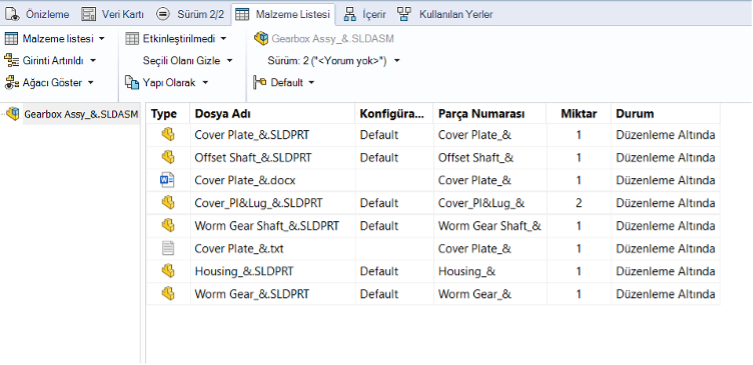The width and height of the screenshot is (753, 365).
Task: Click the Önizleme tab icon
Action: point(12,14)
